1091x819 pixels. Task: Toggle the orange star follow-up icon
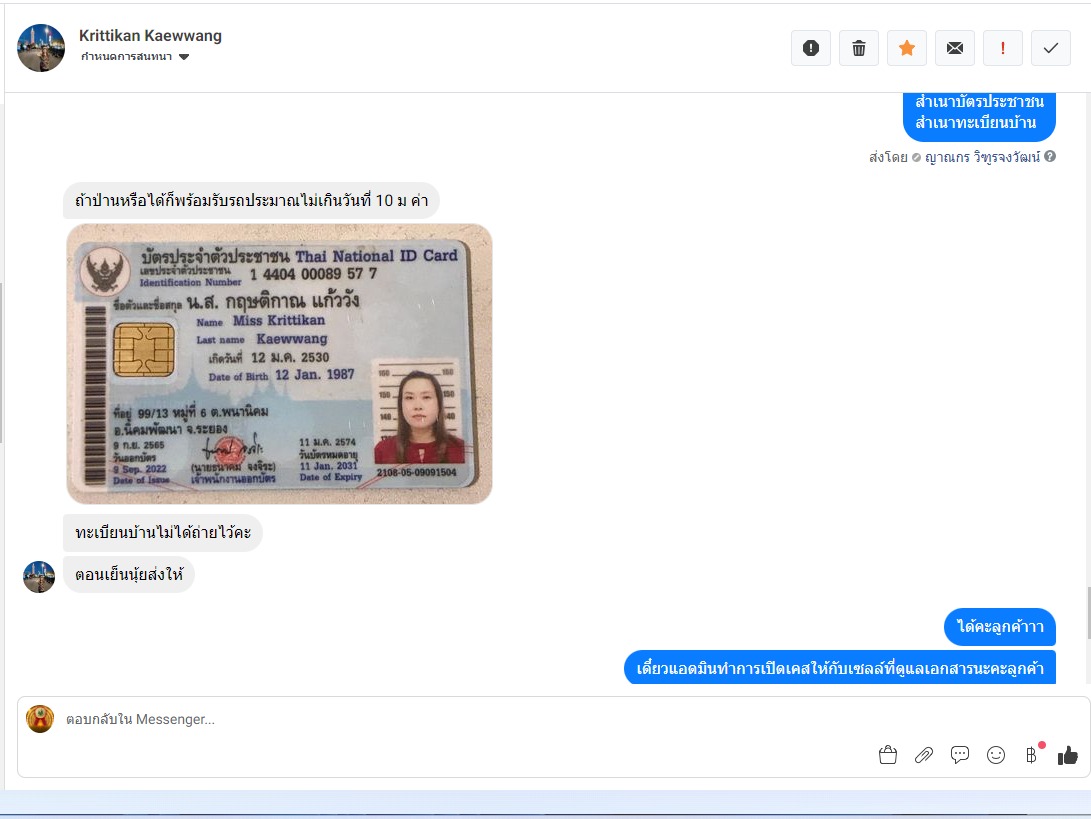tap(907, 48)
